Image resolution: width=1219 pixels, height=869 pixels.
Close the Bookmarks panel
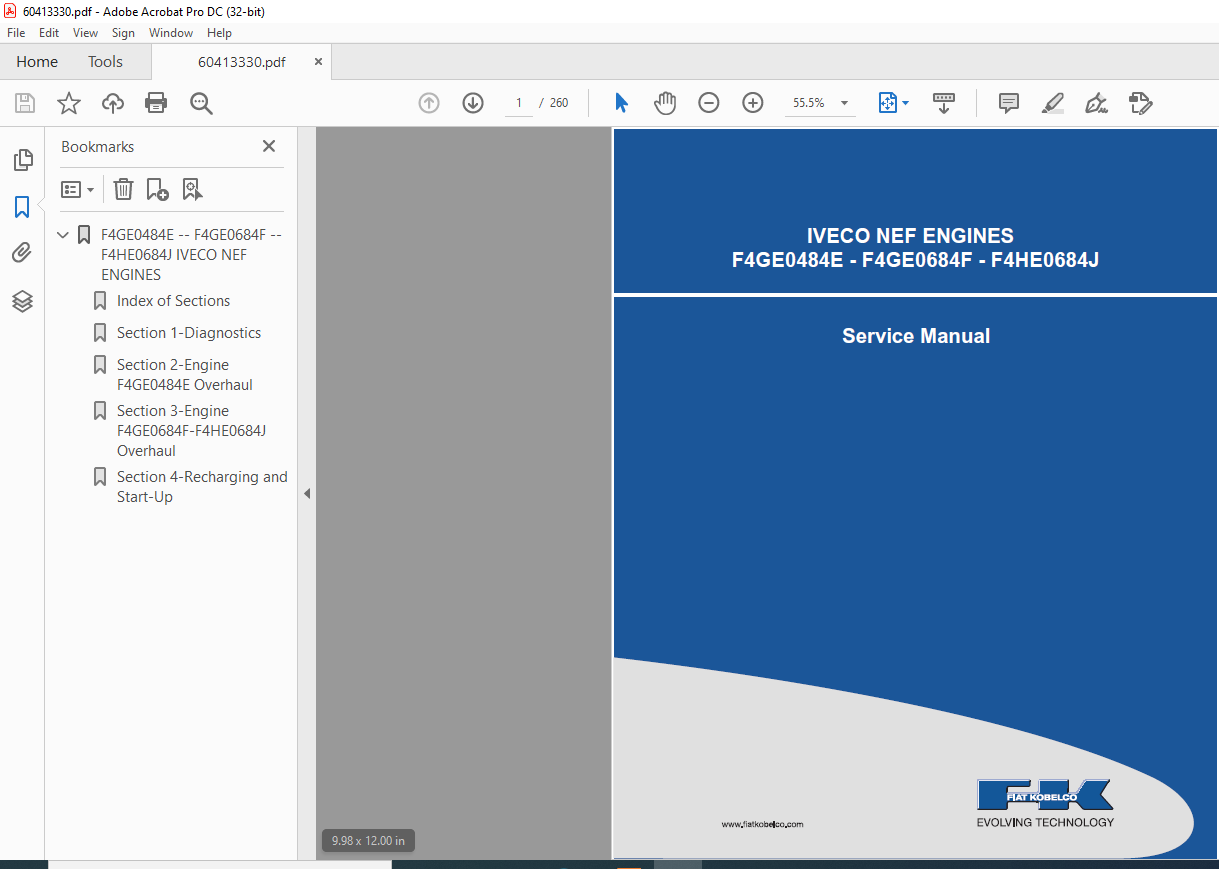point(269,146)
